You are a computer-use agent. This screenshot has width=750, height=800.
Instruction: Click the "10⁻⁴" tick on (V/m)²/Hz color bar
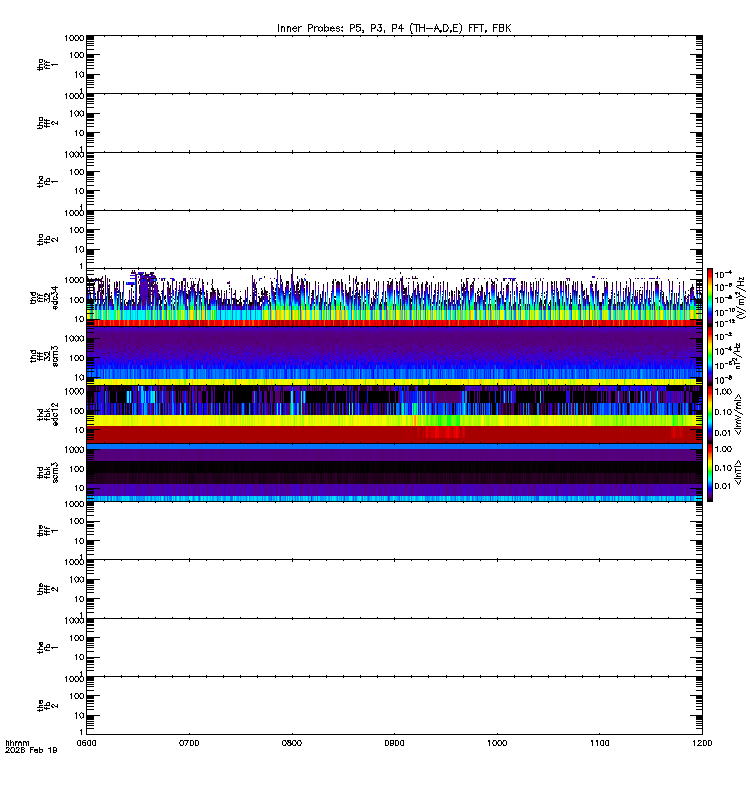[x=724, y=274]
